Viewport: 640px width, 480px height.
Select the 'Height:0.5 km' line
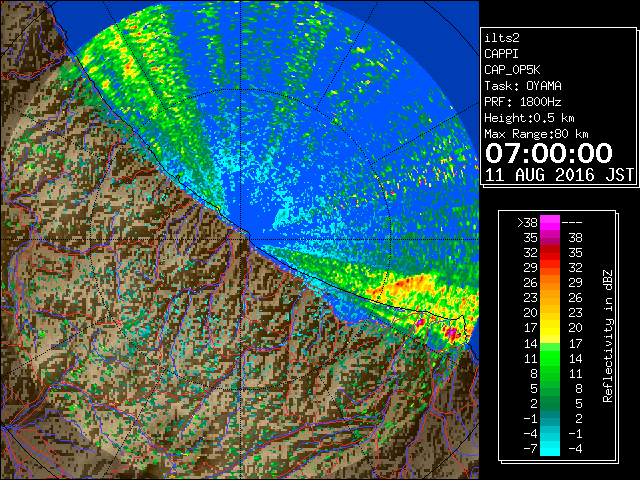pyautogui.click(x=529, y=118)
